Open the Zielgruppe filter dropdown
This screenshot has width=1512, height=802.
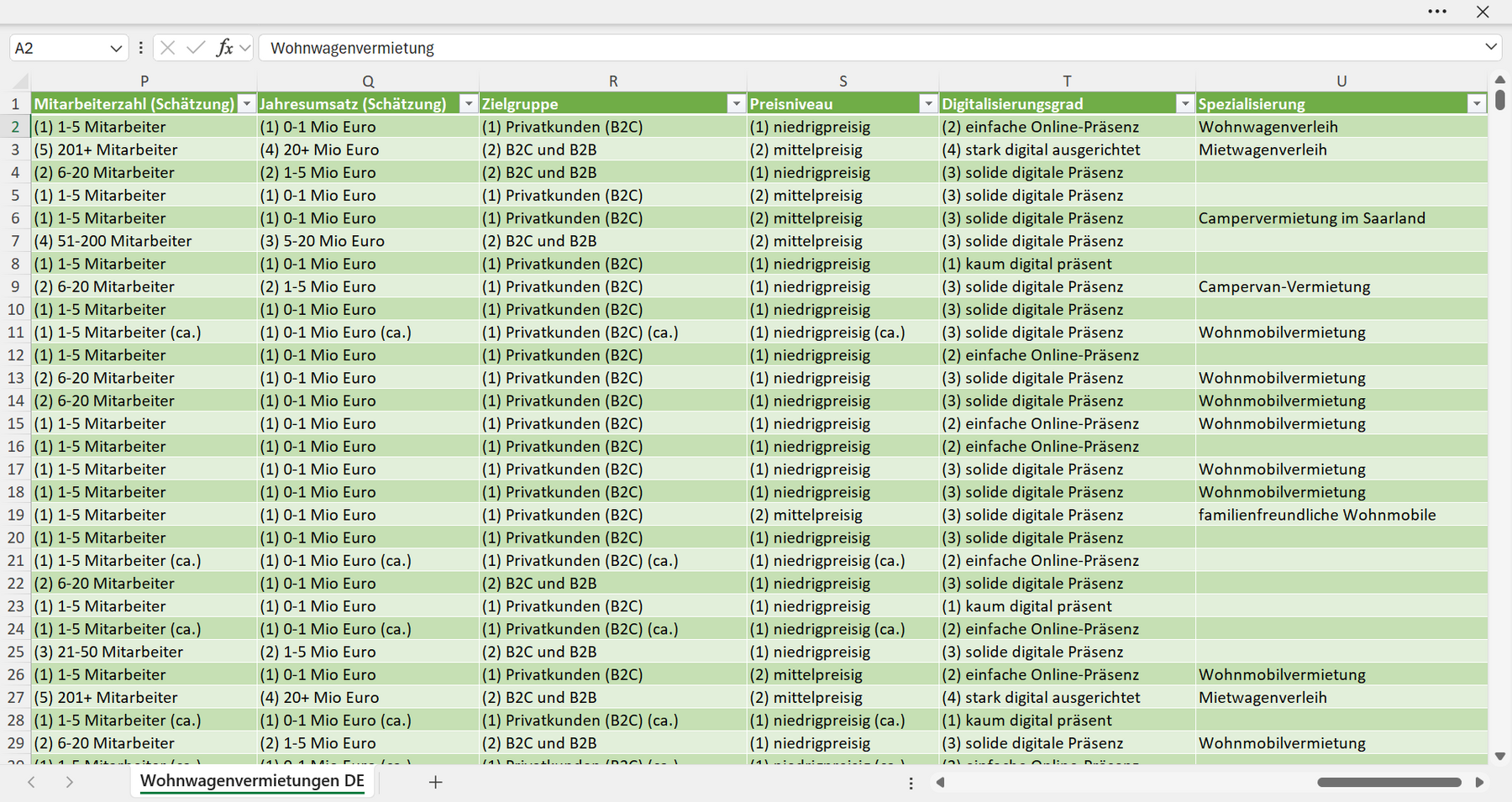737,104
